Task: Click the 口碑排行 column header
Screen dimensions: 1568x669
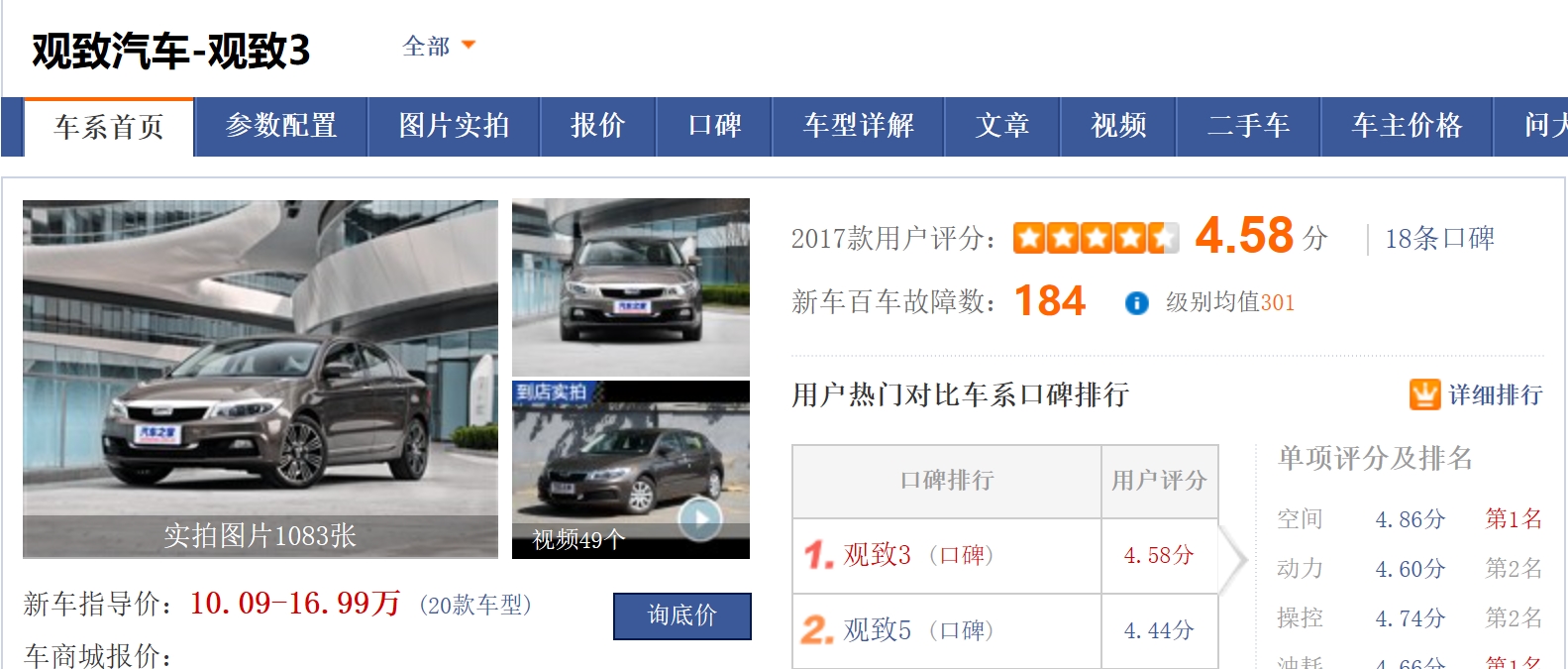Action: point(947,481)
